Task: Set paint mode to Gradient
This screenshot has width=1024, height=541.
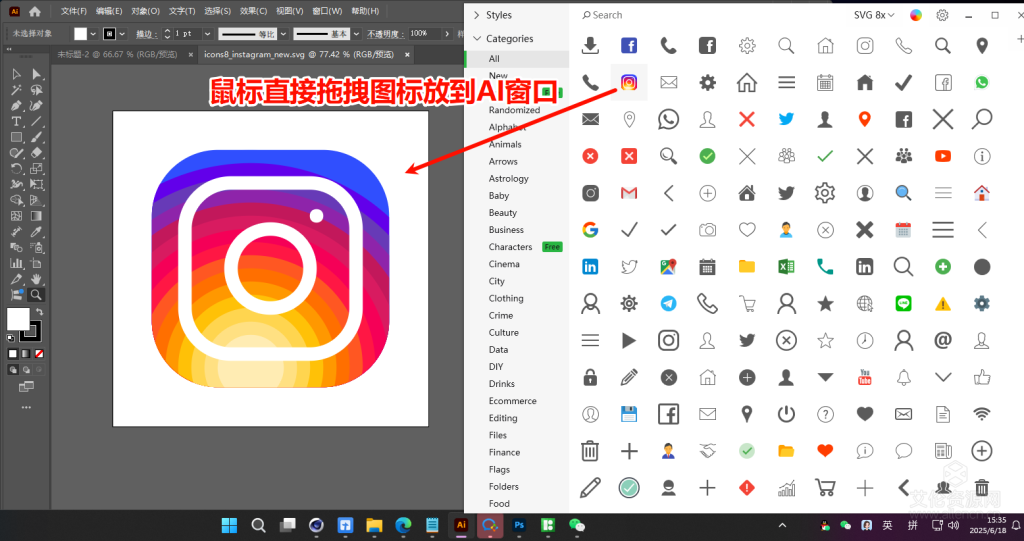Action: [x=26, y=353]
